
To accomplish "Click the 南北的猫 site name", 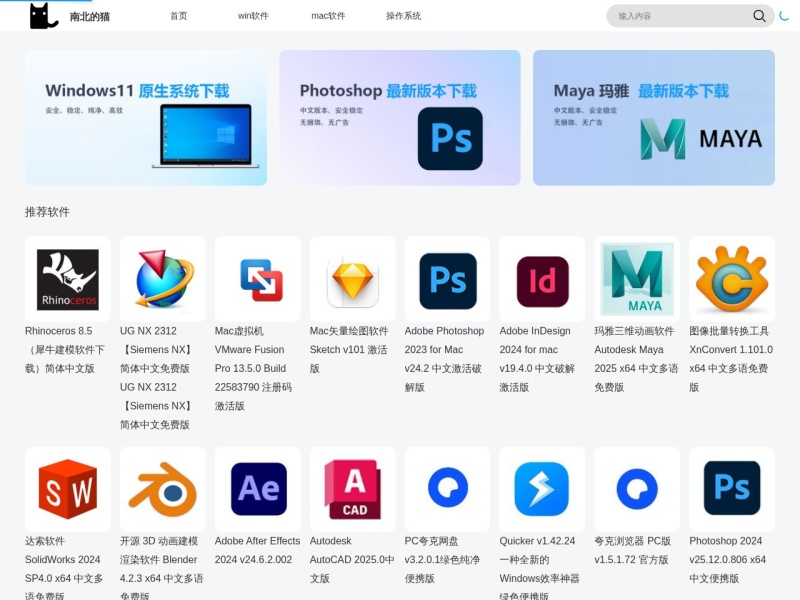I will point(90,16).
